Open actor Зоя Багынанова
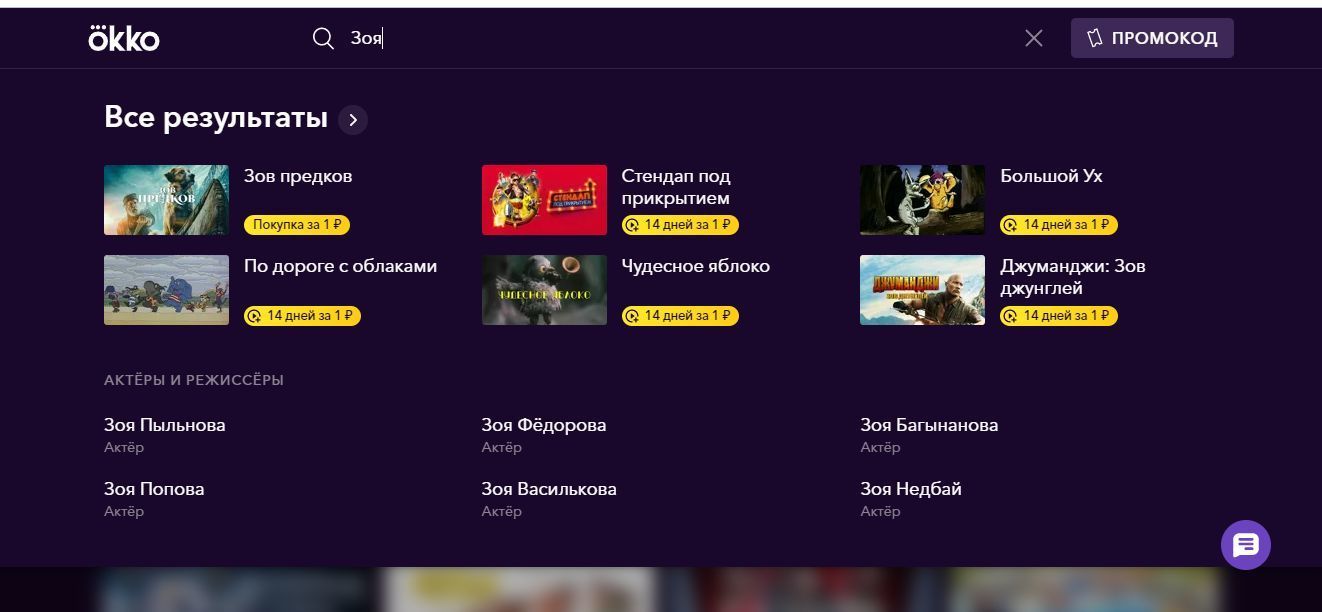This screenshot has width=1322, height=612. click(929, 425)
